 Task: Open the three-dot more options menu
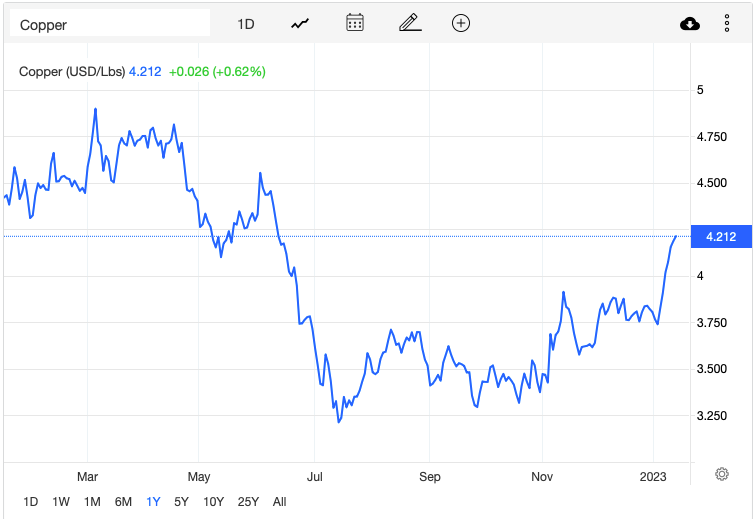click(x=727, y=23)
